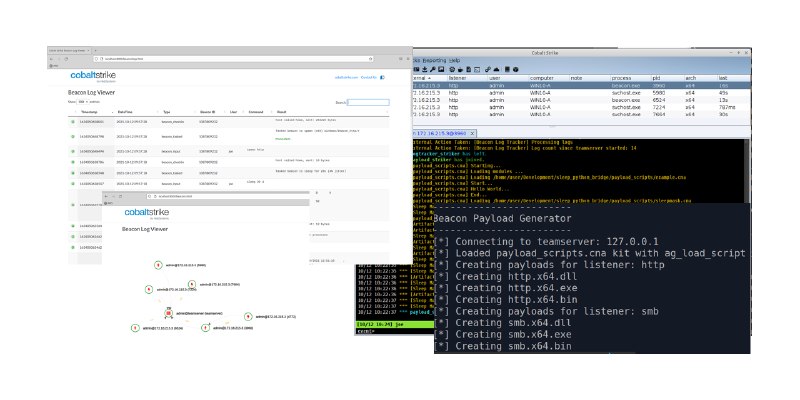This screenshot has height=400, width=800.
Task: Click the cloud icon in Cobalt Strike toolbar
Action: pos(496,69)
